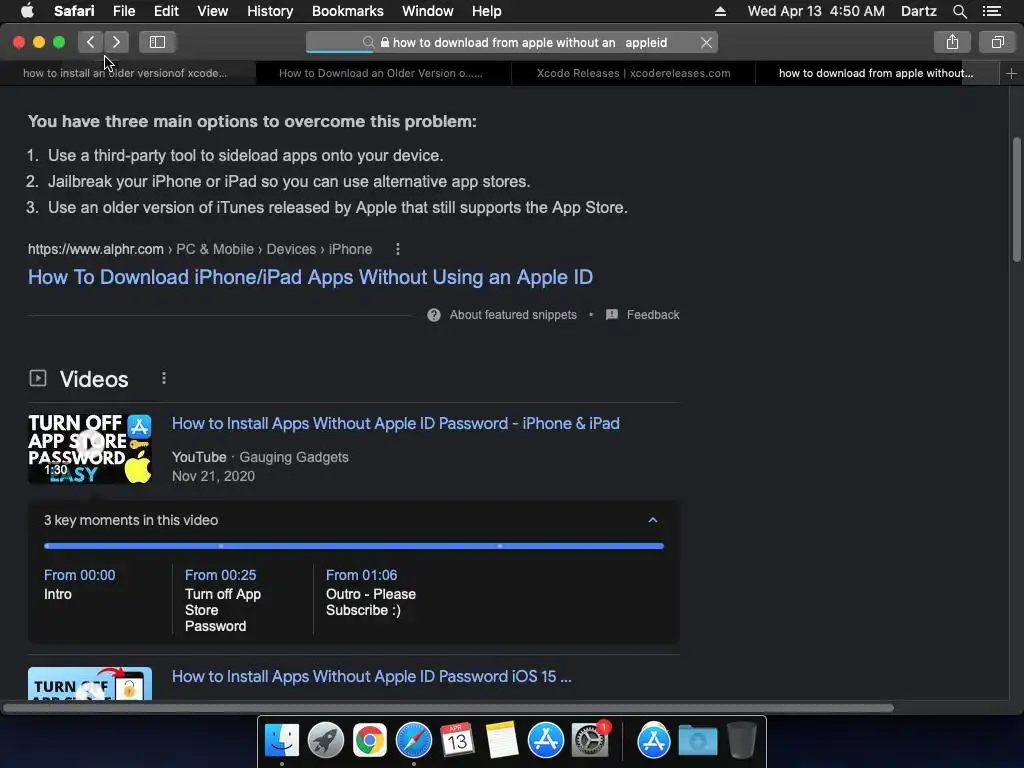Click the alphr.com breadcrumb URL

(200, 249)
